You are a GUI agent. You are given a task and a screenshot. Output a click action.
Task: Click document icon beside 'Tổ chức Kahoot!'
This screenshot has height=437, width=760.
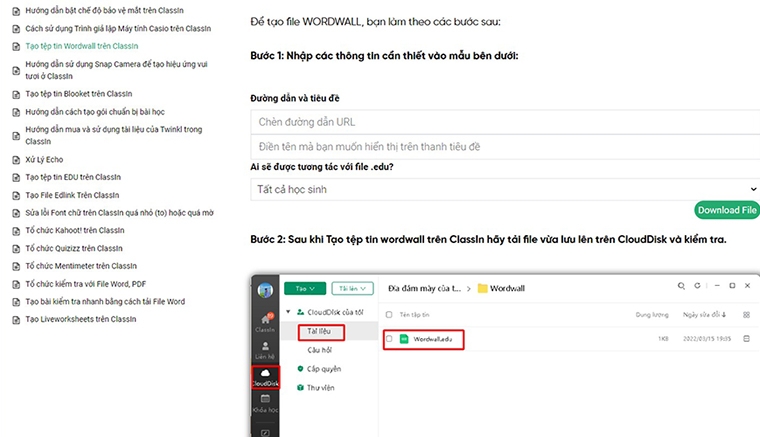[16, 231]
